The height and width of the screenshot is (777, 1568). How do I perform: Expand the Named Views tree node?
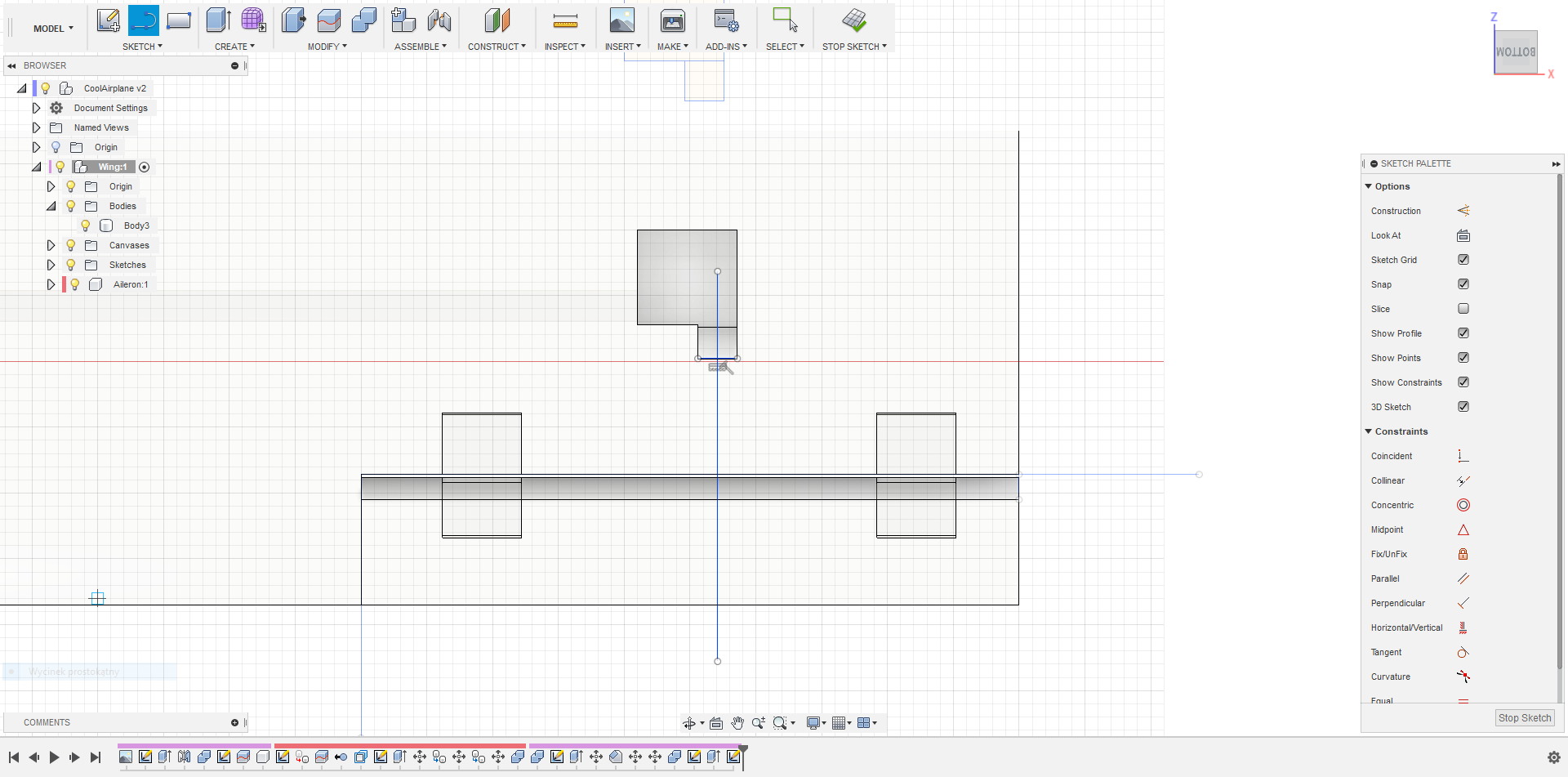36,127
